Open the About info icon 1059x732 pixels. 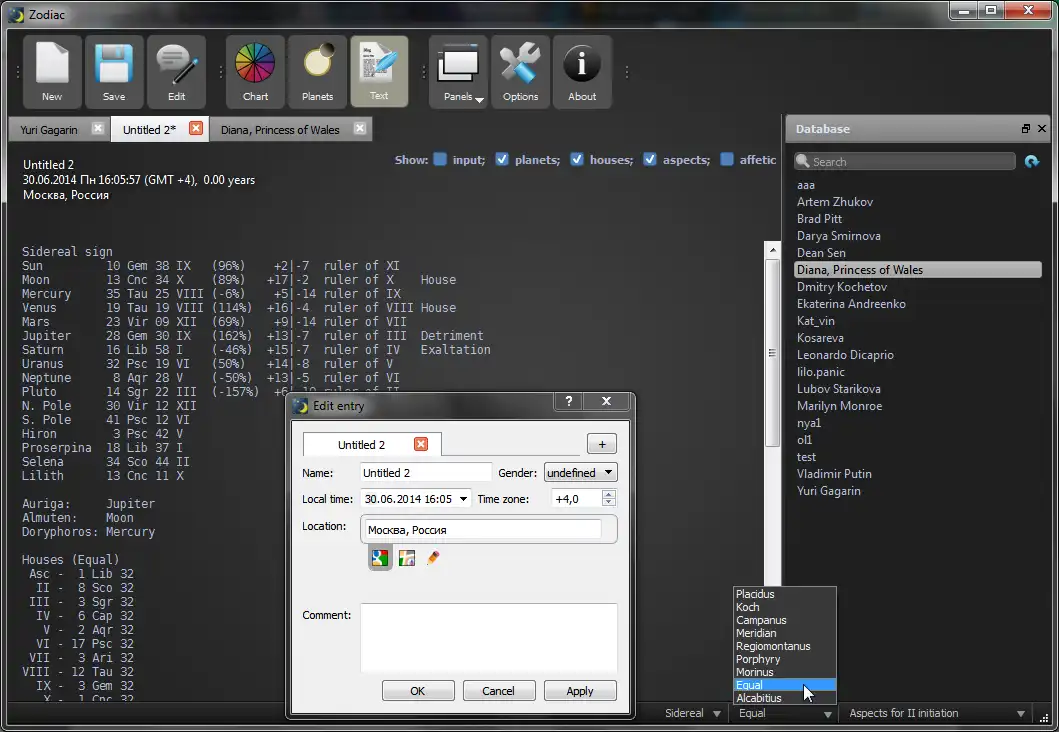pos(582,72)
